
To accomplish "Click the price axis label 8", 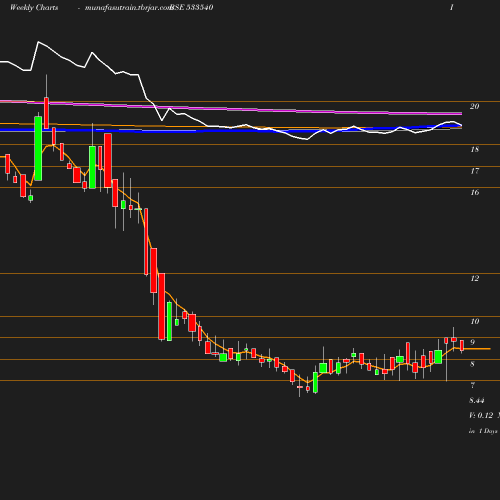I will pos(472,364).
